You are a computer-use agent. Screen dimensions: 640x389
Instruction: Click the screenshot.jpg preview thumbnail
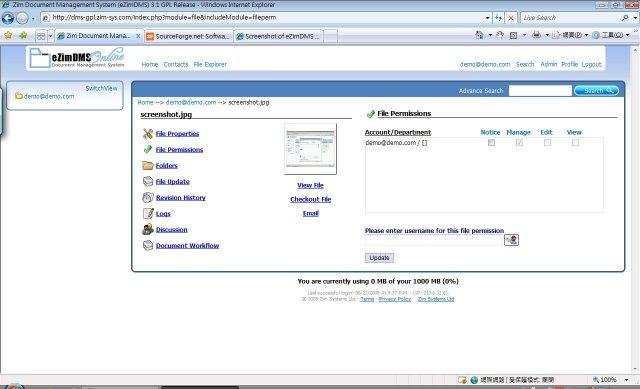[x=310, y=149]
